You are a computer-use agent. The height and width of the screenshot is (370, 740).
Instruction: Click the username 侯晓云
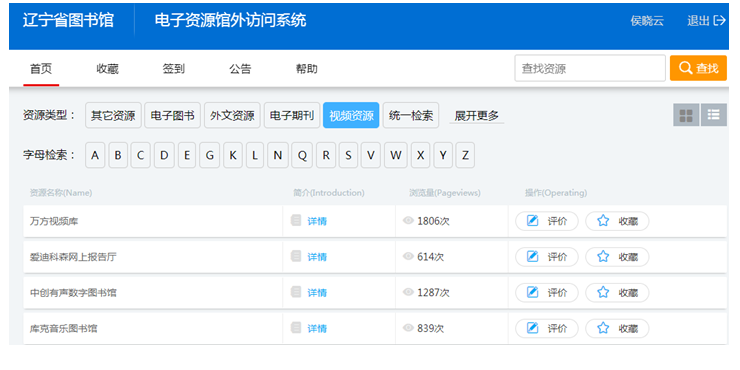tap(647, 21)
